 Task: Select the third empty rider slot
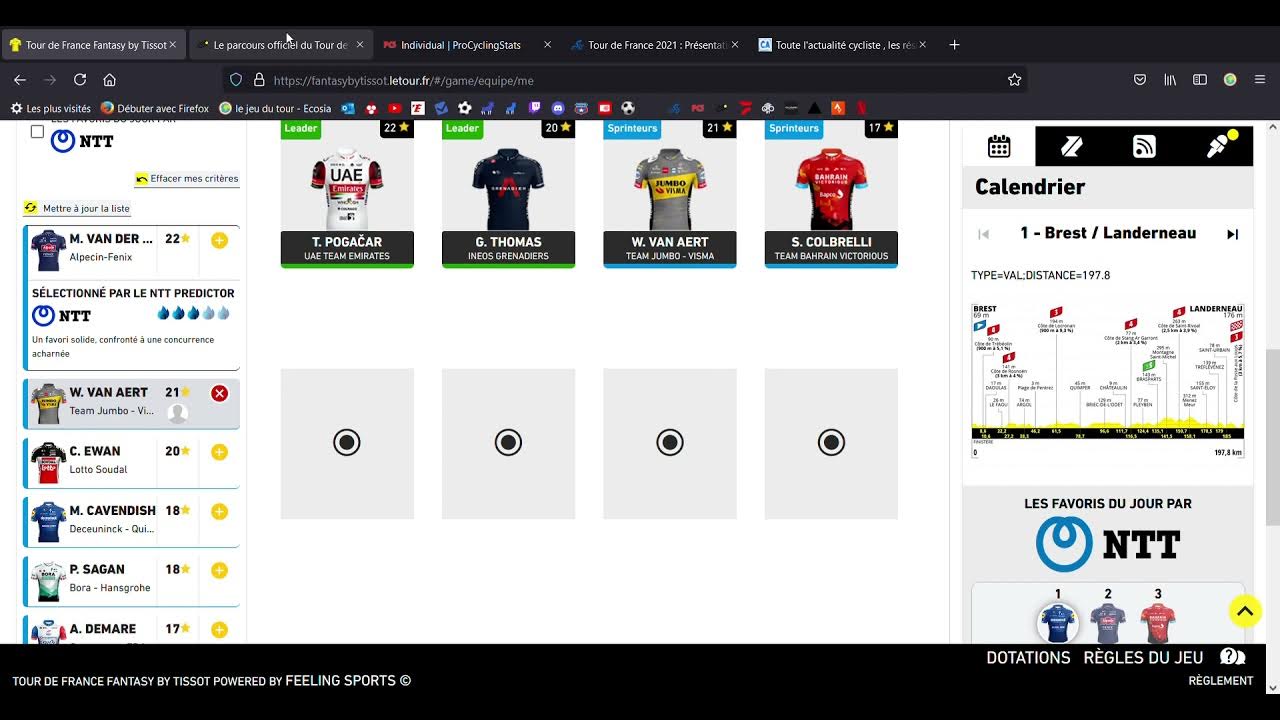[x=670, y=443]
